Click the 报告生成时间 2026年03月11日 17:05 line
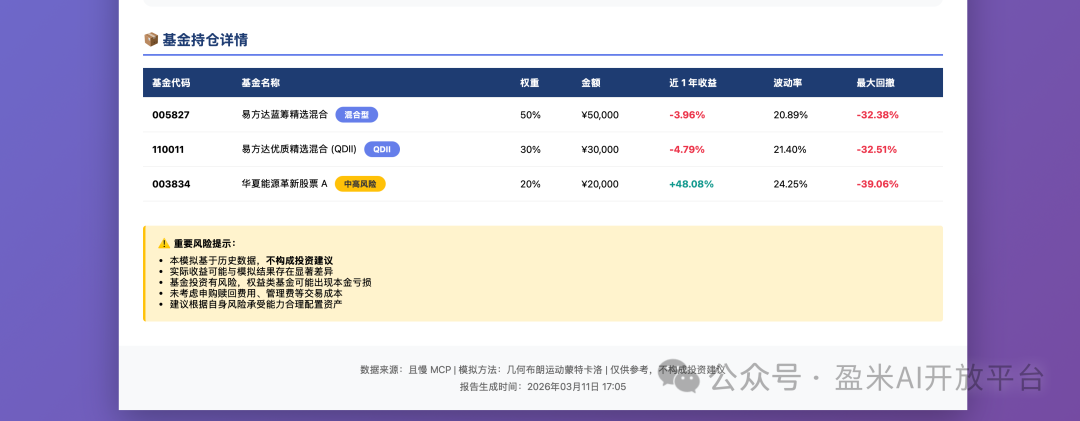Image resolution: width=1080 pixels, height=421 pixels. pos(543,387)
